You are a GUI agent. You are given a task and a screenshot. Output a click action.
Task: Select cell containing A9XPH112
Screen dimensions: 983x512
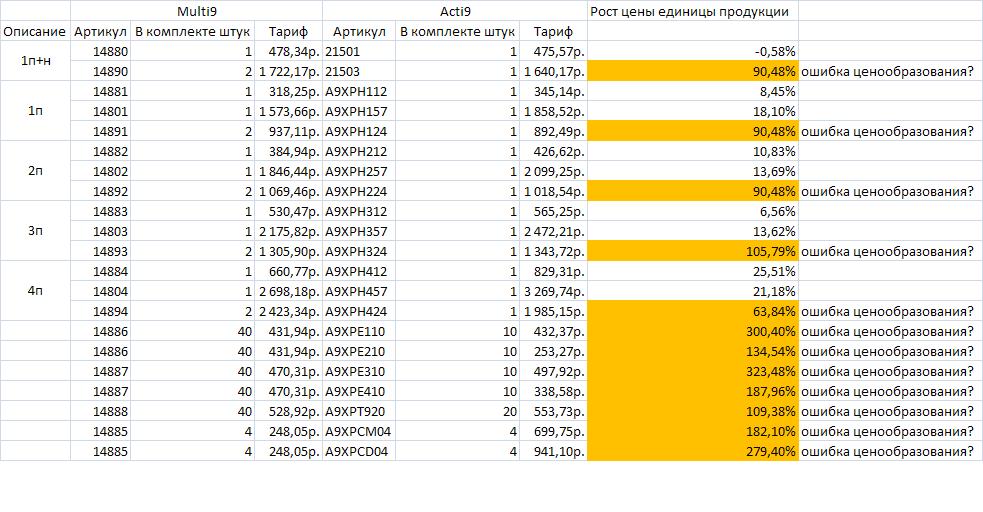pyautogui.click(x=359, y=91)
